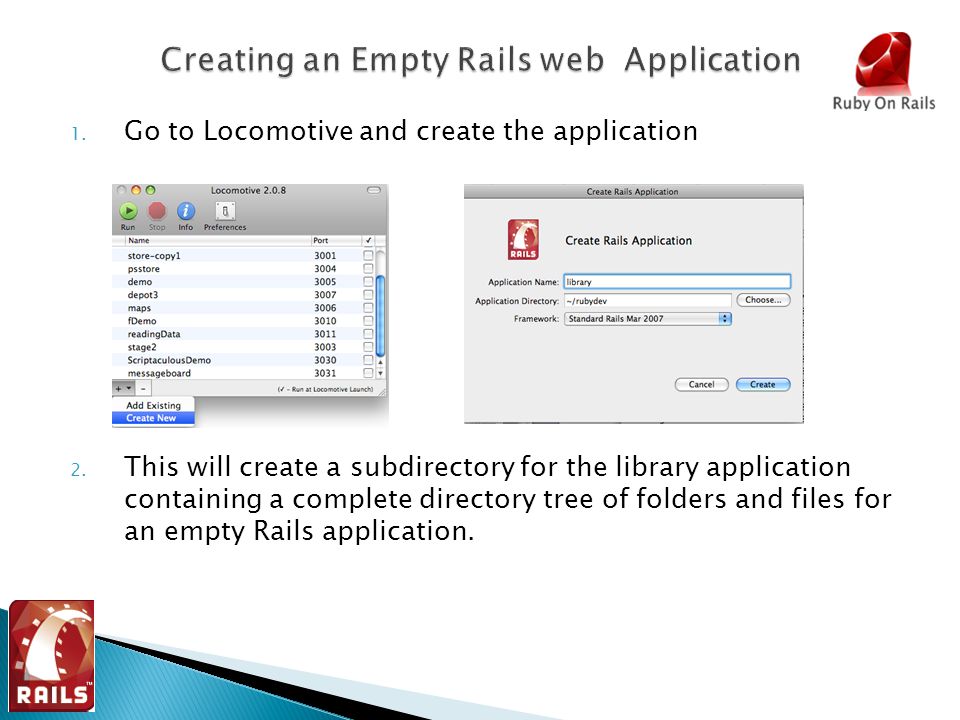Select the ScriptaculousDemo application row
The height and width of the screenshot is (720, 960).
pyautogui.click(x=244, y=360)
